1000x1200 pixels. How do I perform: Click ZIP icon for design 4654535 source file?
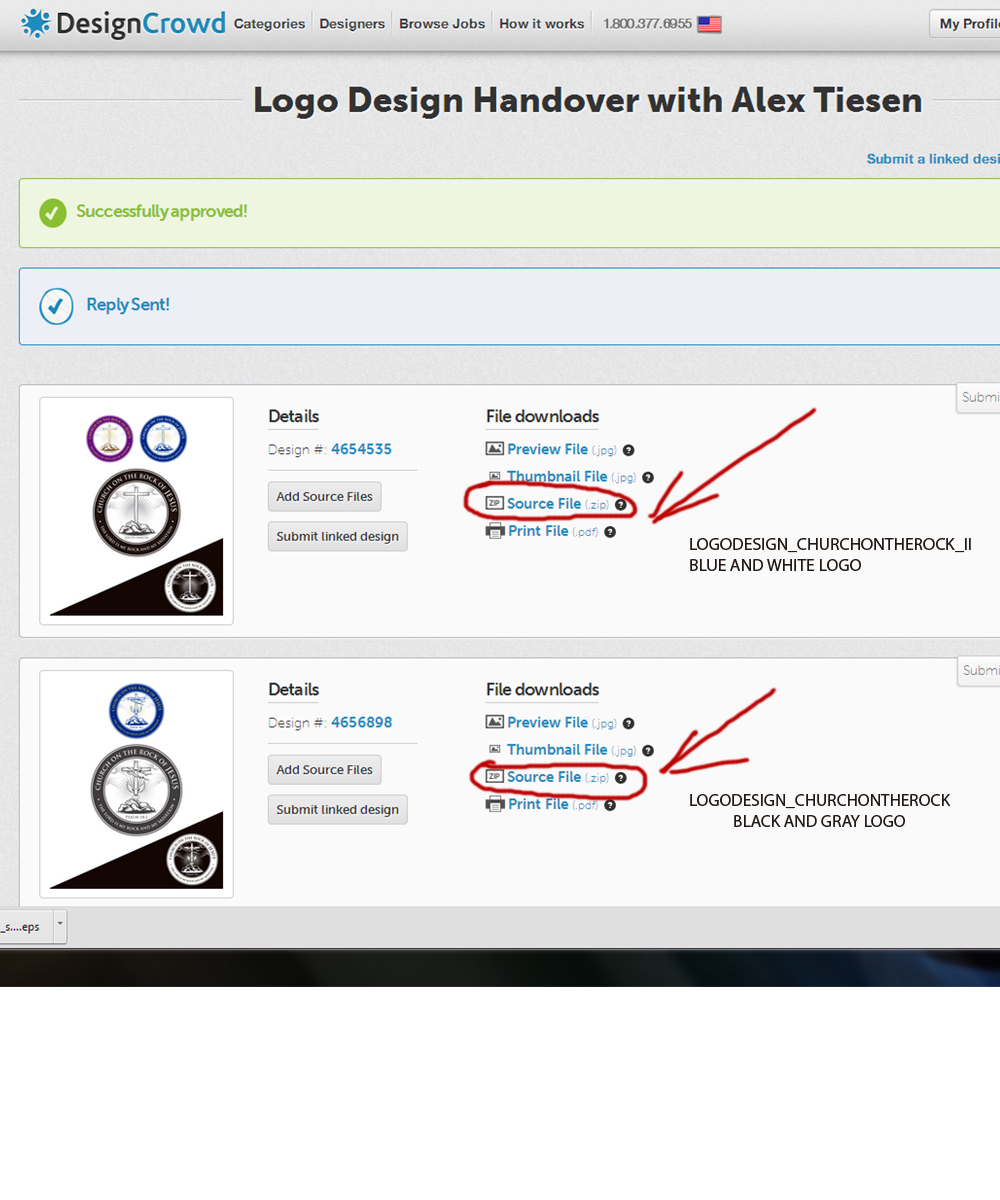(494, 504)
